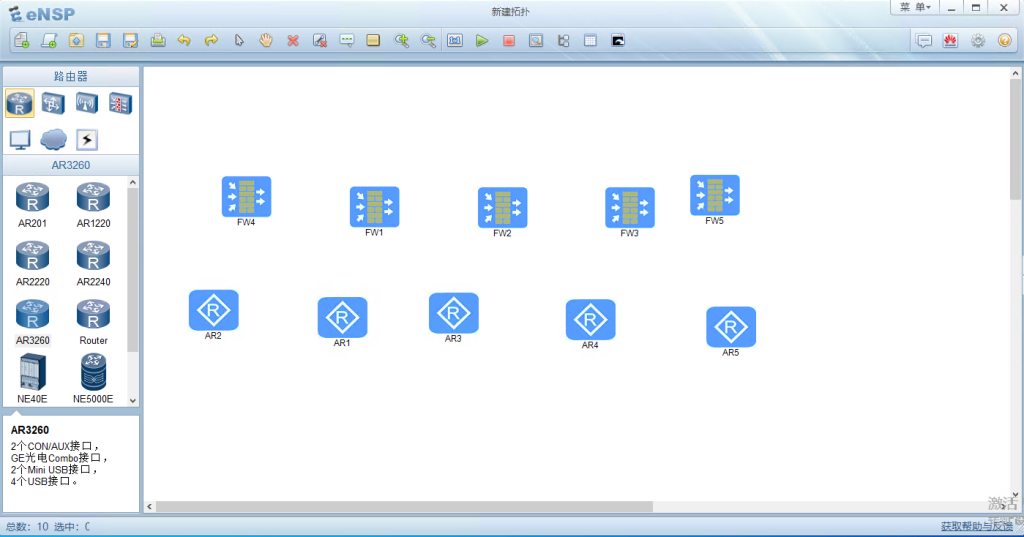Select the FW4 firewall on canvas

(246, 197)
